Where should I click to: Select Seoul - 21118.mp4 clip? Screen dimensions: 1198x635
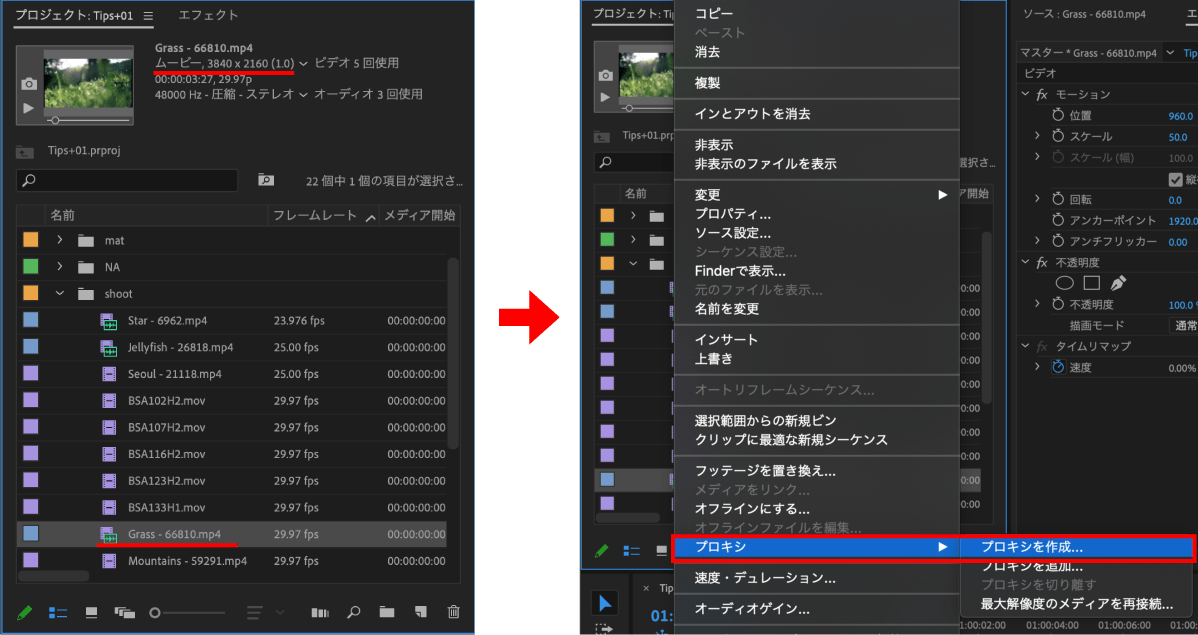click(x=174, y=374)
